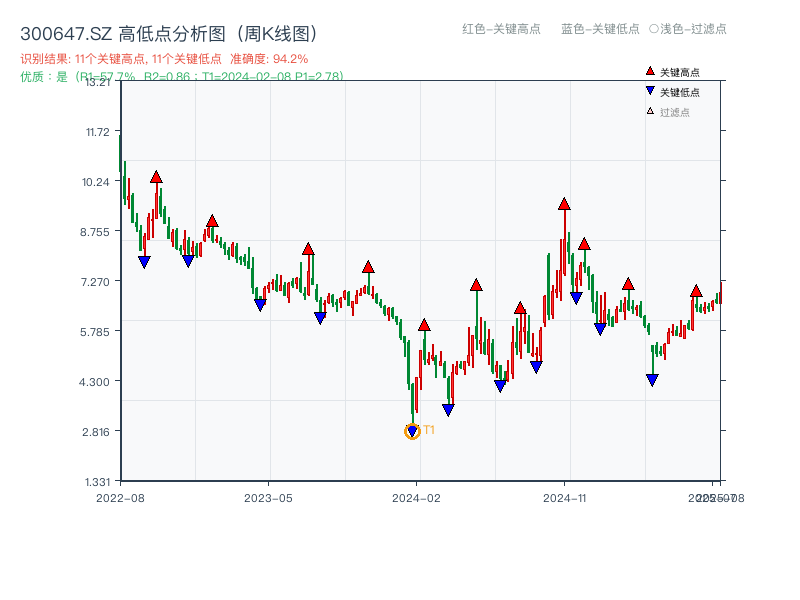Select the early-2025 red high marker near 7.2
Screen dimensions: 800x600
pos(628,284)
